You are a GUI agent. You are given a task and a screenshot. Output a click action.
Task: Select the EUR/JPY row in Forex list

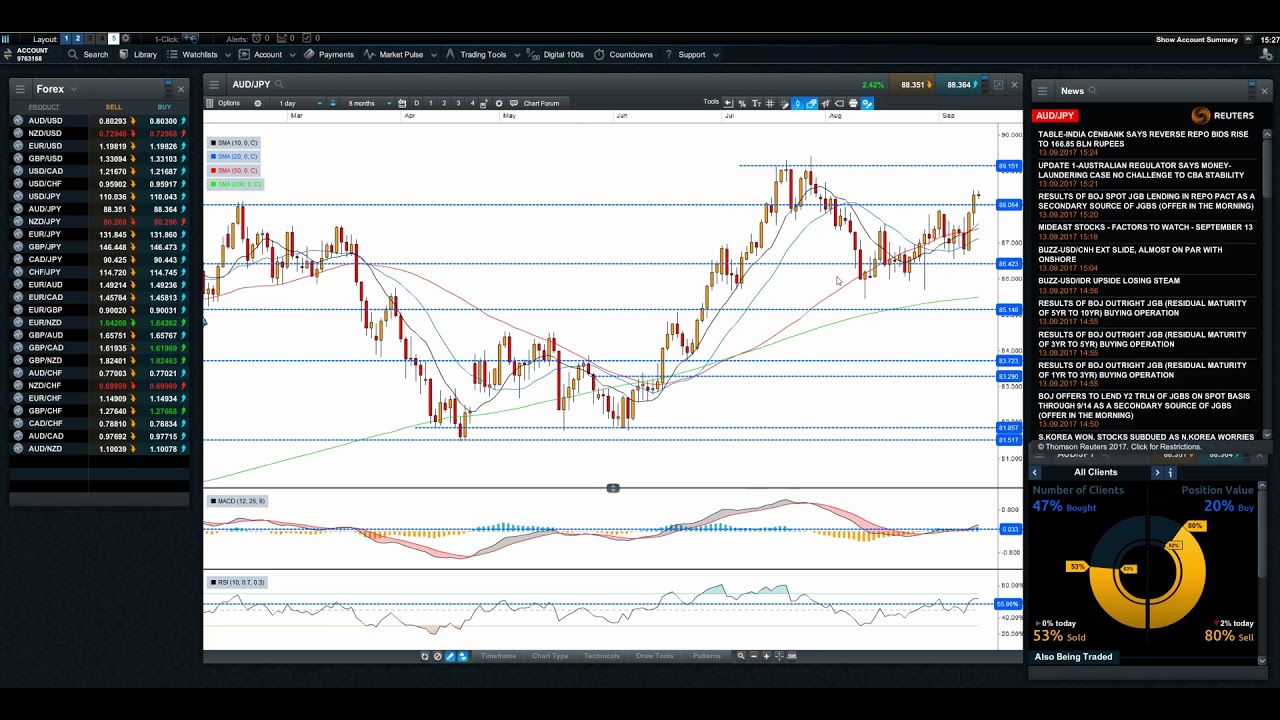click(x=99, y=234)
